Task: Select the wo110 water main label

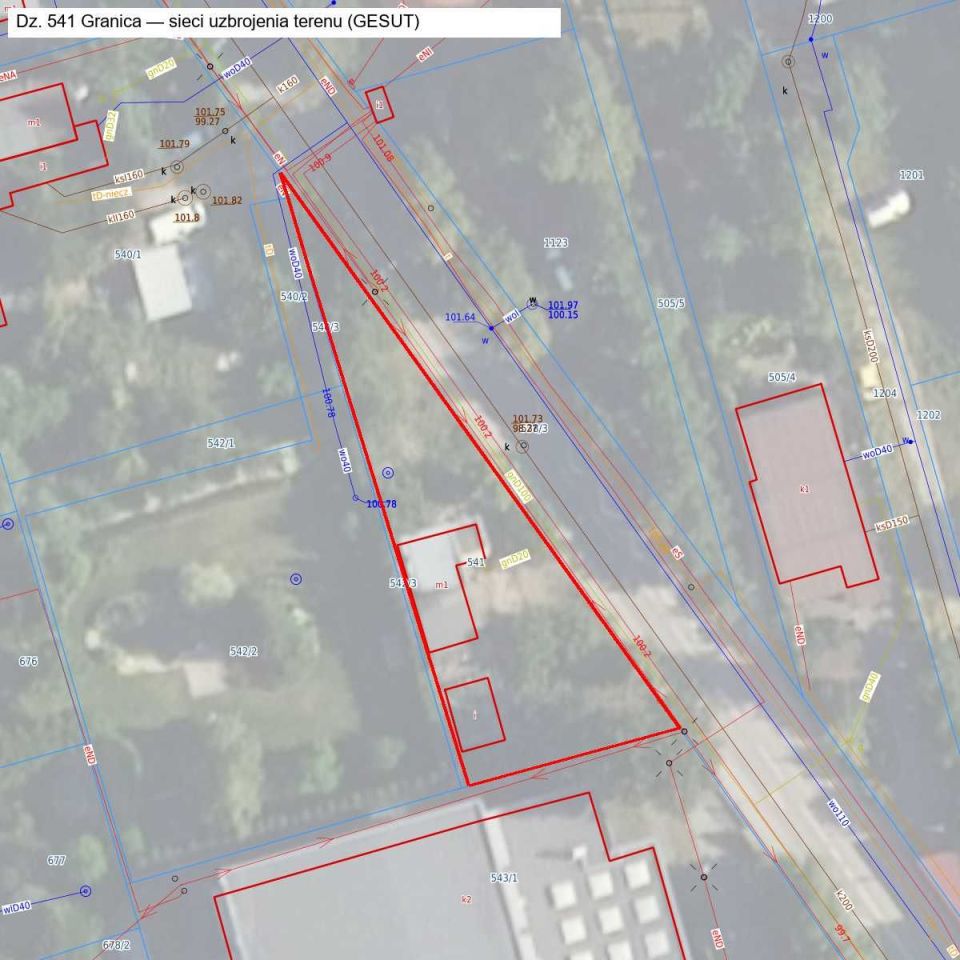Action: pyautogui.click(x=838, y=813)
